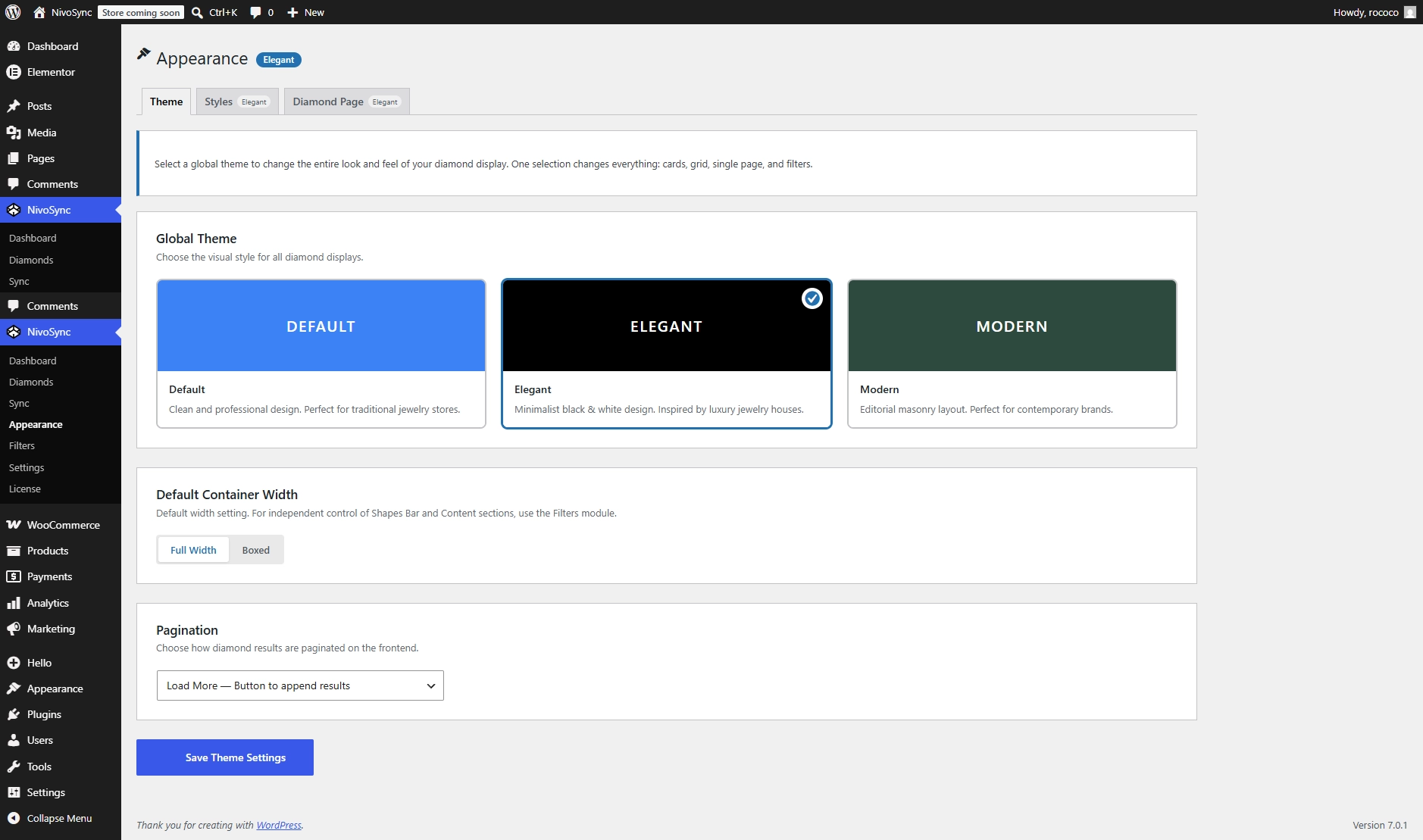1423x840 pixels.
Task: Click the Store coming soon badge
Action: (141, 12)
